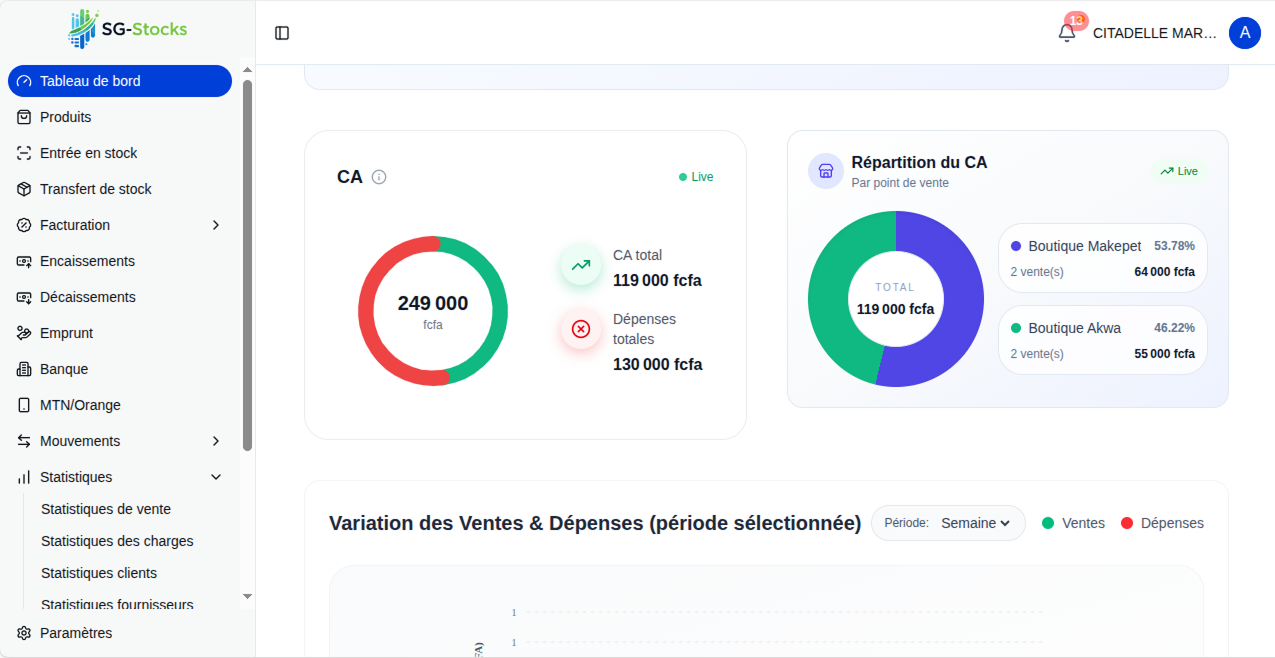Click the CA total trending-up icon

581,265
